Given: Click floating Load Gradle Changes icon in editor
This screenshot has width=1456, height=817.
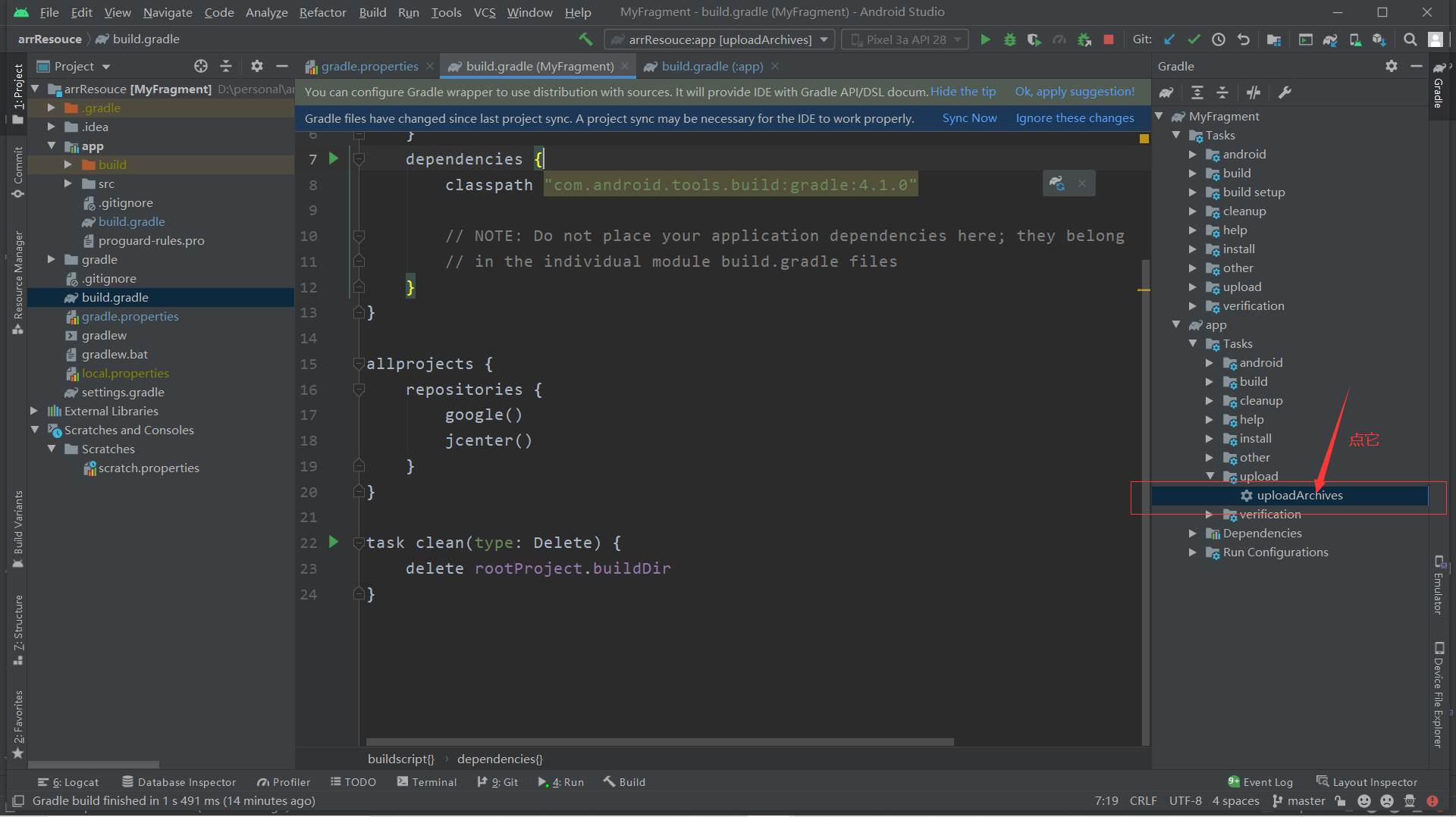Looking at the screenshot, I should coord(1057,183).
